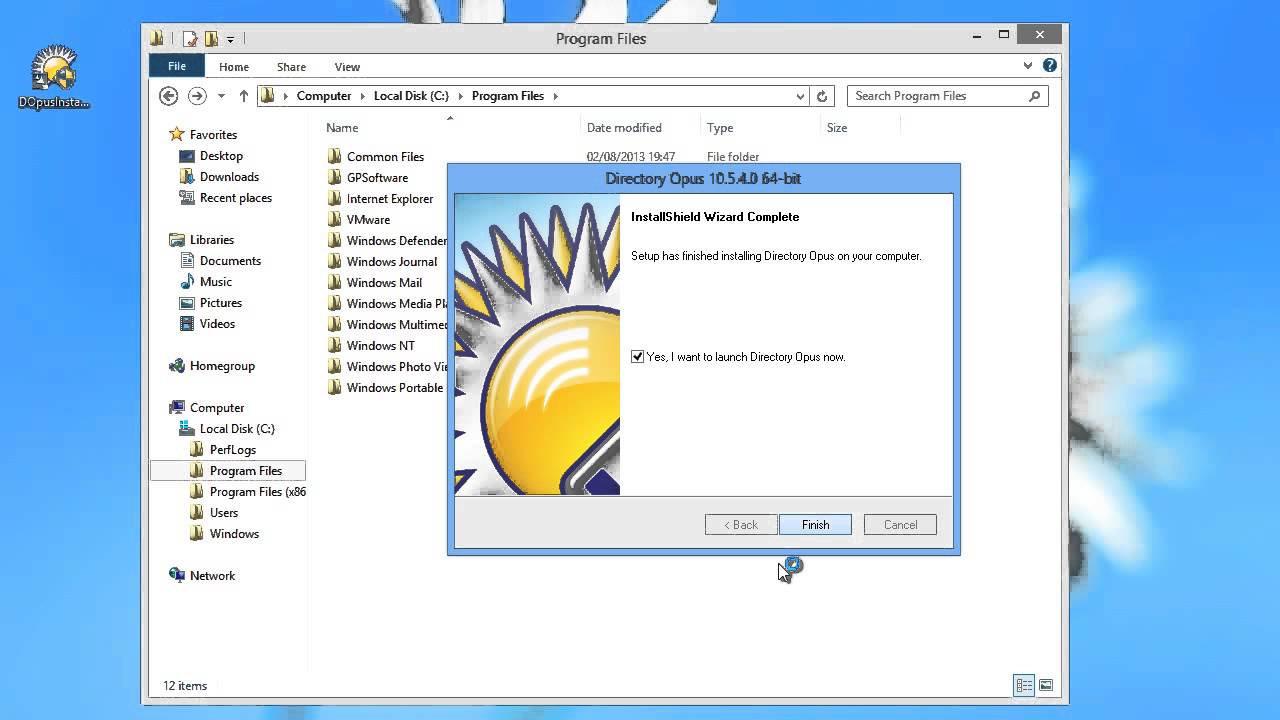Expand the ribbon with the chevron

1028,66
